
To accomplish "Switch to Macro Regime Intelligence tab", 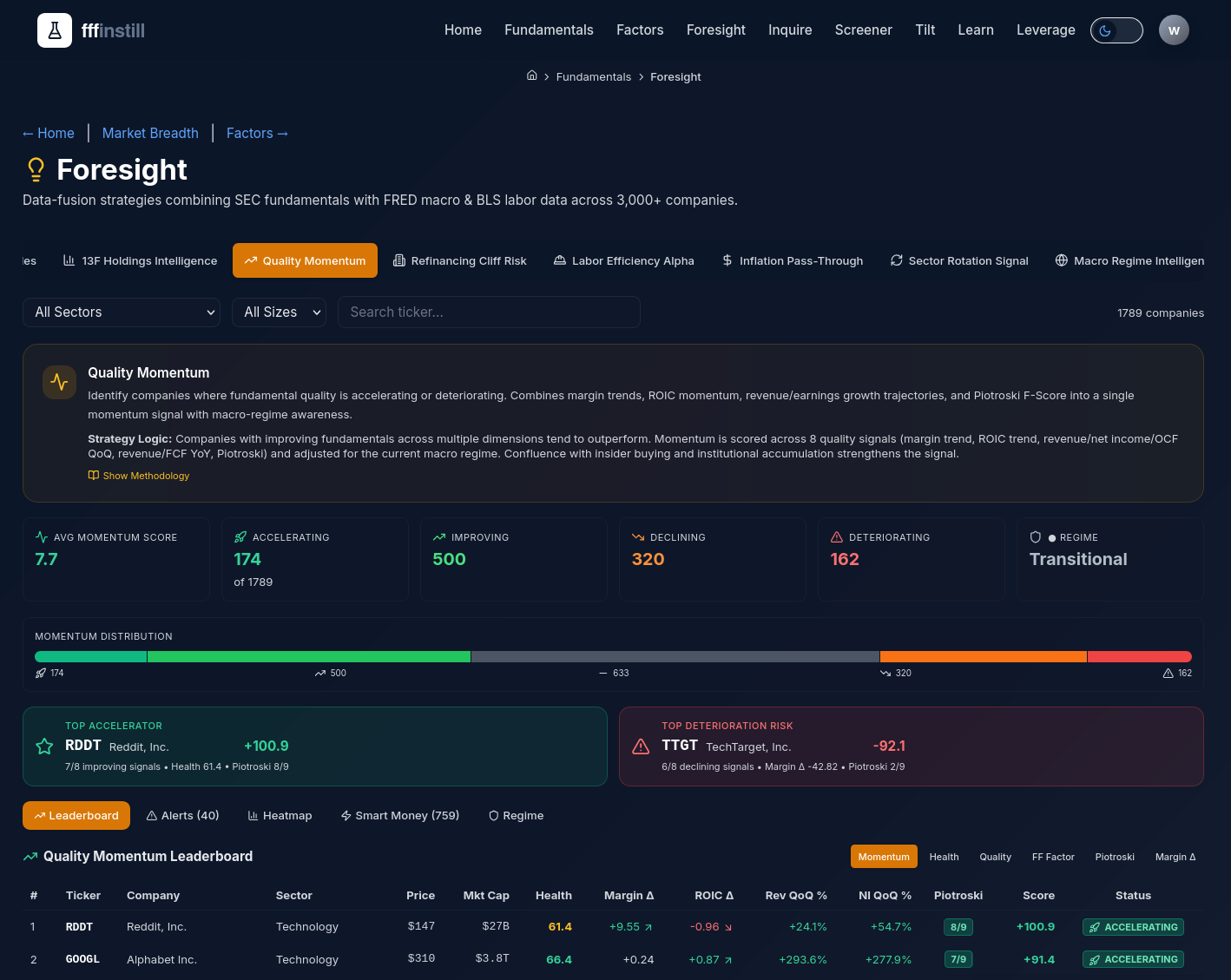I will (1129, 260).
